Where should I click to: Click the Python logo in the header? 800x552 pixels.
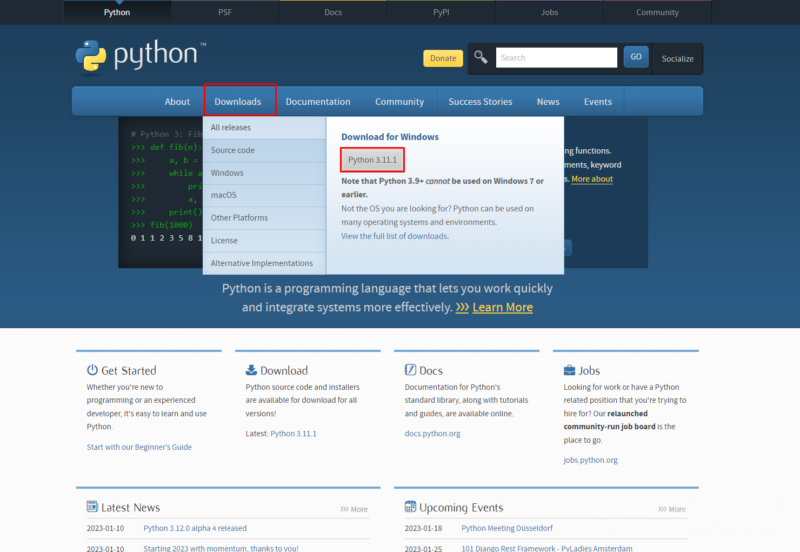pos(140,57)
